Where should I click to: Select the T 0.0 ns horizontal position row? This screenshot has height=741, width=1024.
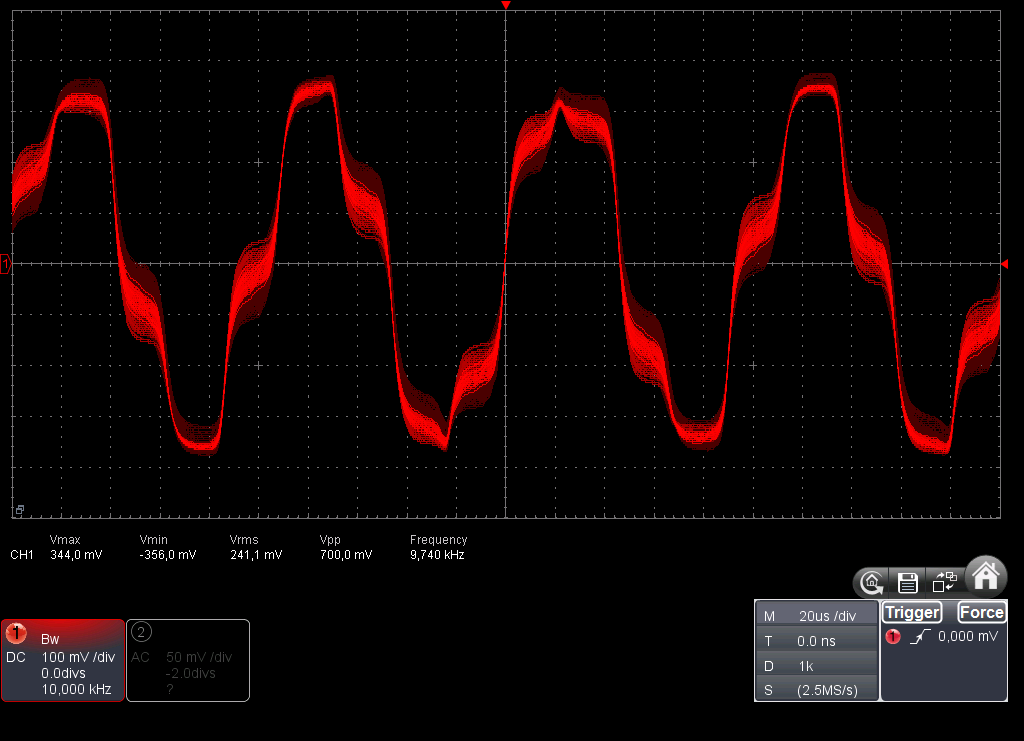click(816, 641)
